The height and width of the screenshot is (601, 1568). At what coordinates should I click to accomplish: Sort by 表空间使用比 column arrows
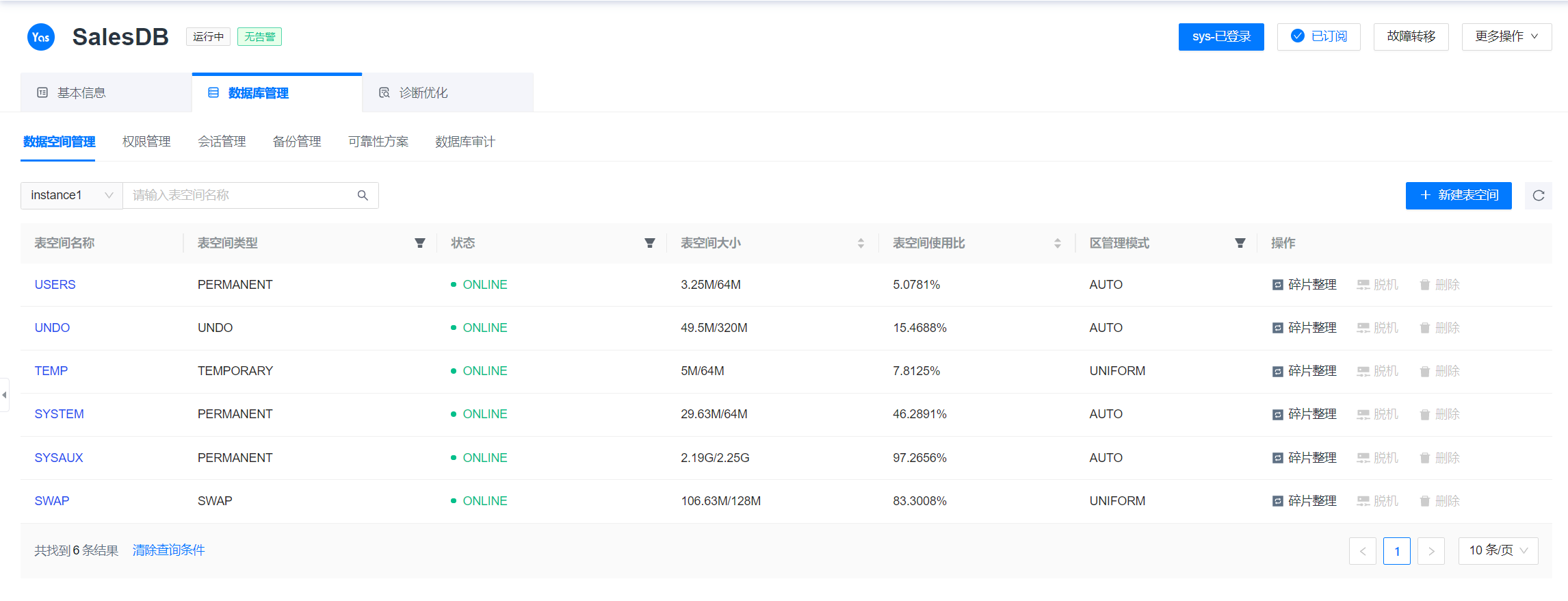tap(1057, 243)
